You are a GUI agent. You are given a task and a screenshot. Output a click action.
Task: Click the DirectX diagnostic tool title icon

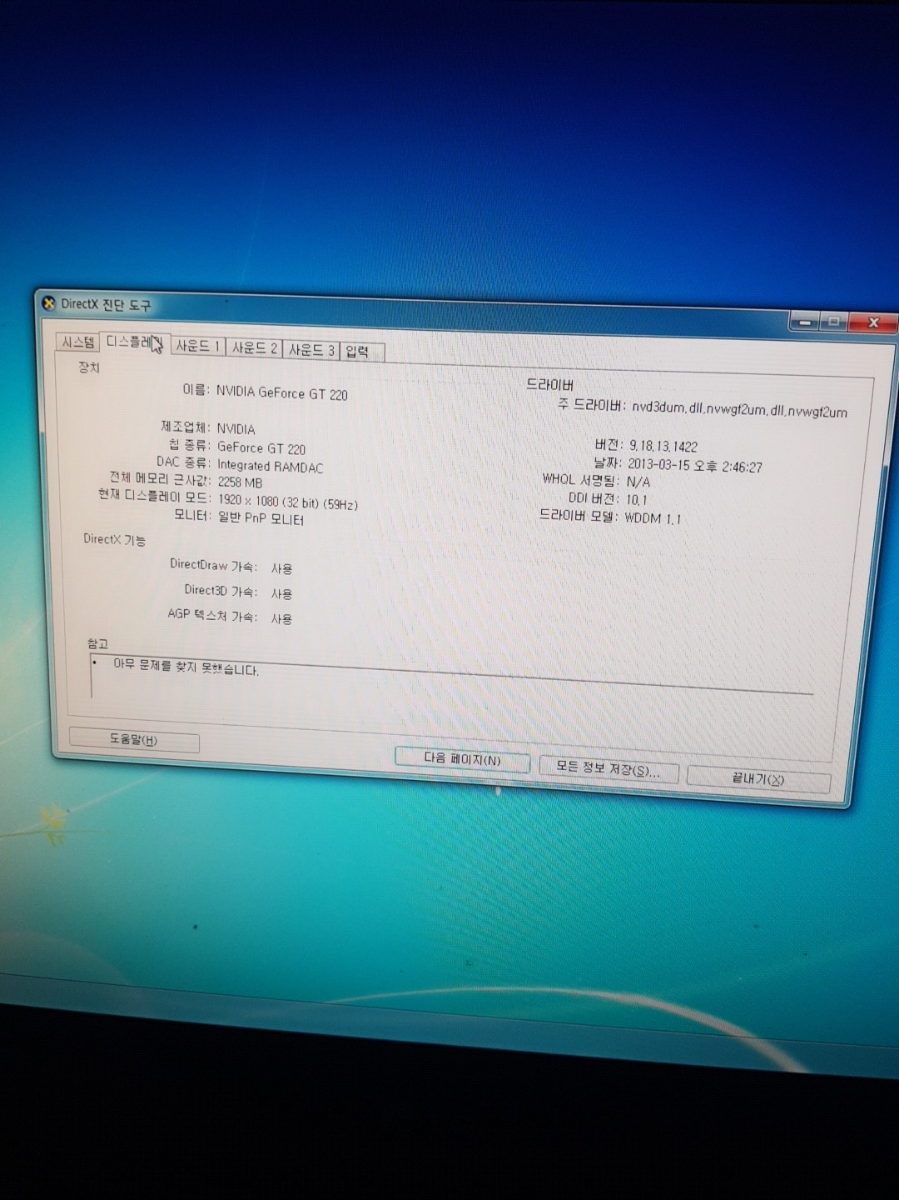click(49, 303)
